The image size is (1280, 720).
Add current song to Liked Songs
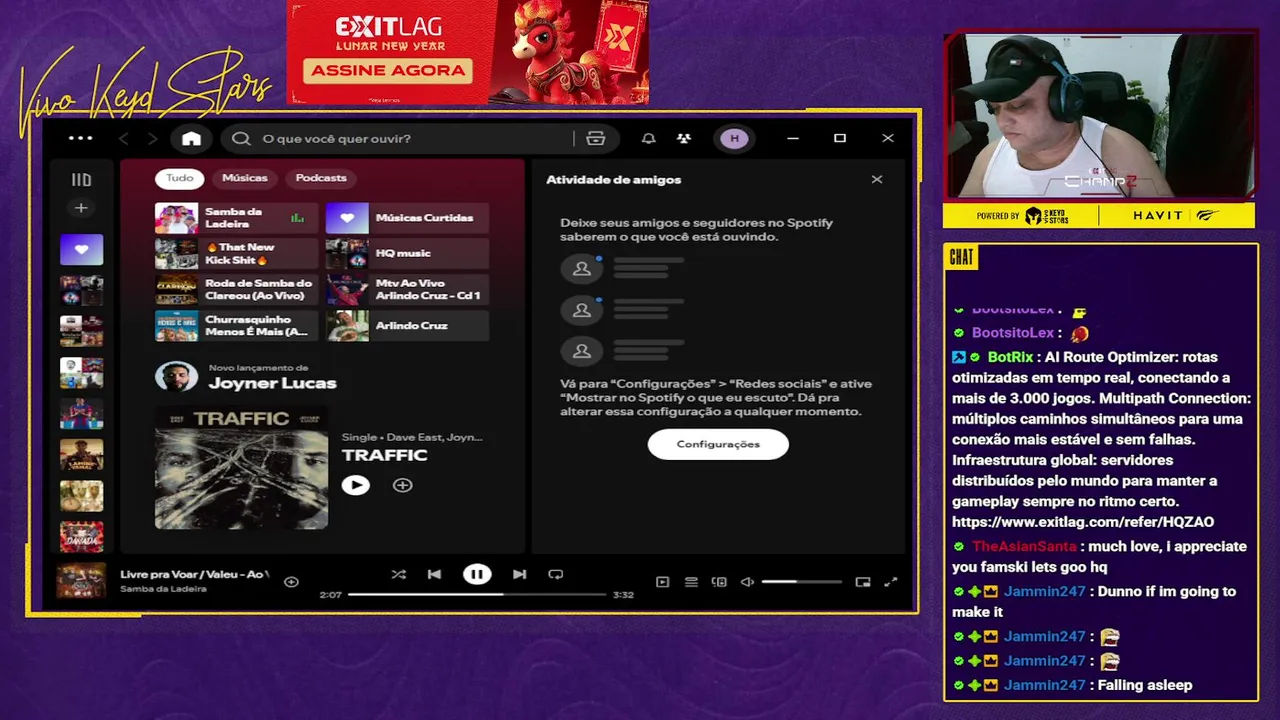click(291, 582)
